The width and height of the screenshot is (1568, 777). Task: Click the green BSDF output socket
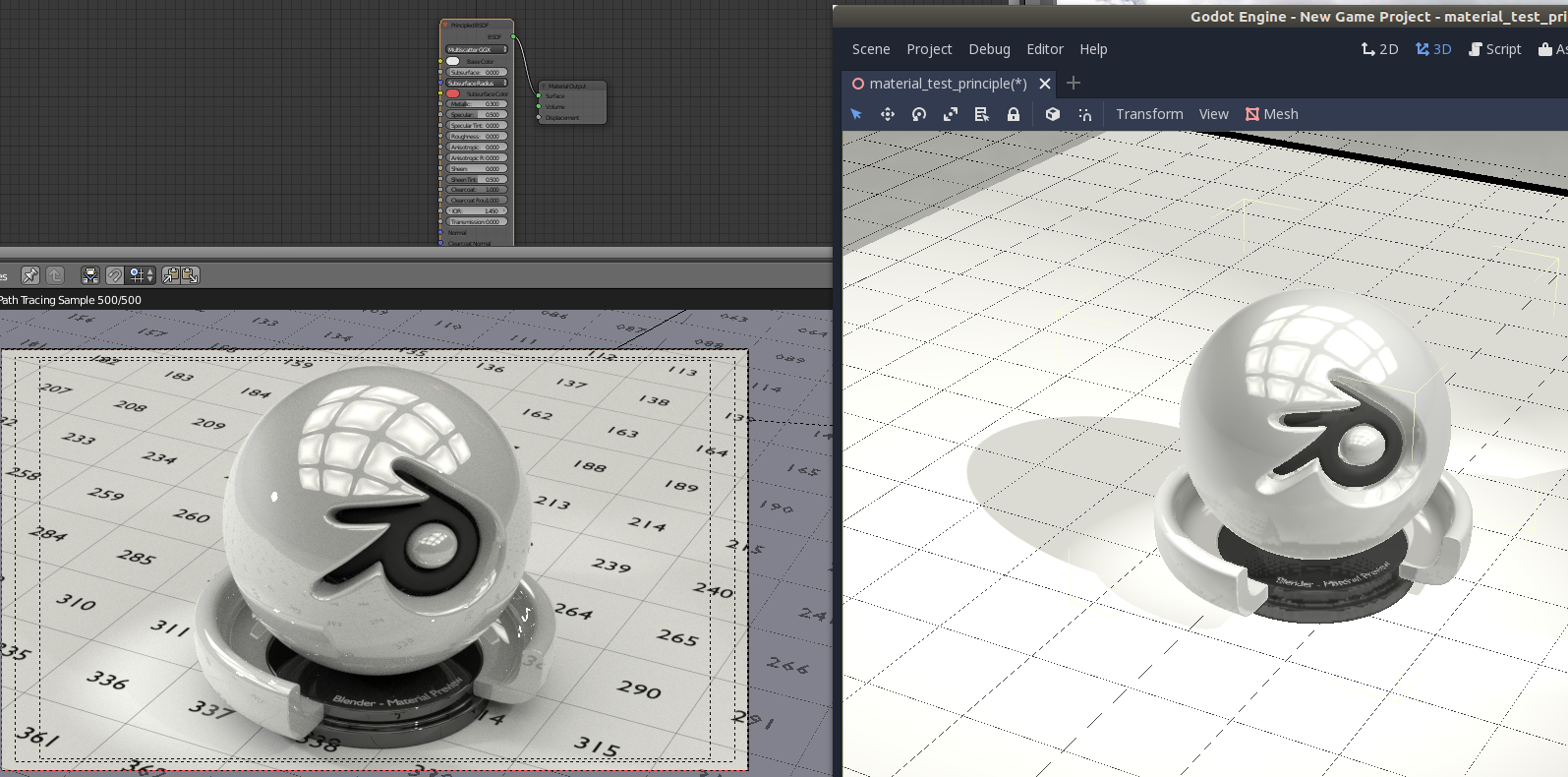pos(513,36)
